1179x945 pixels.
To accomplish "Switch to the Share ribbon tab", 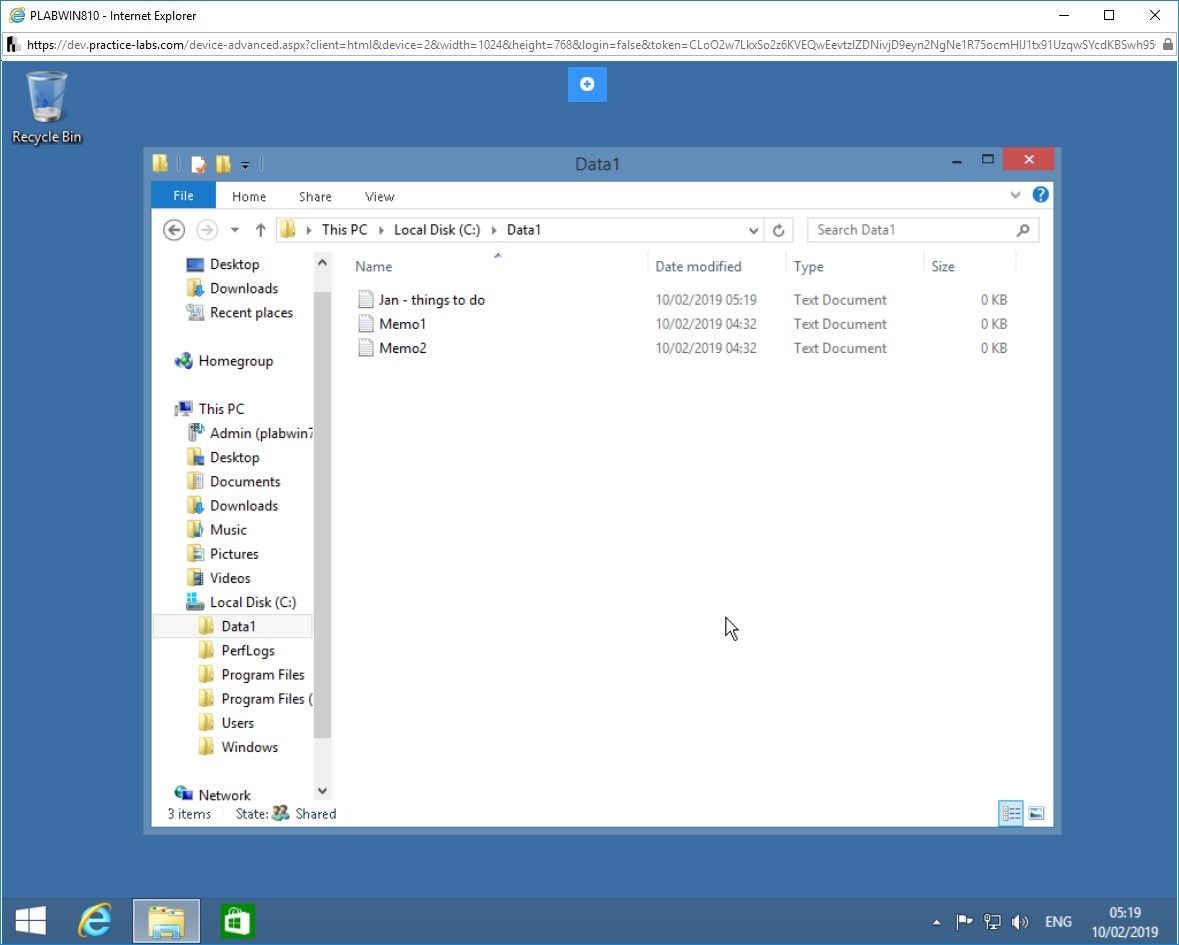I will point(315,196).
